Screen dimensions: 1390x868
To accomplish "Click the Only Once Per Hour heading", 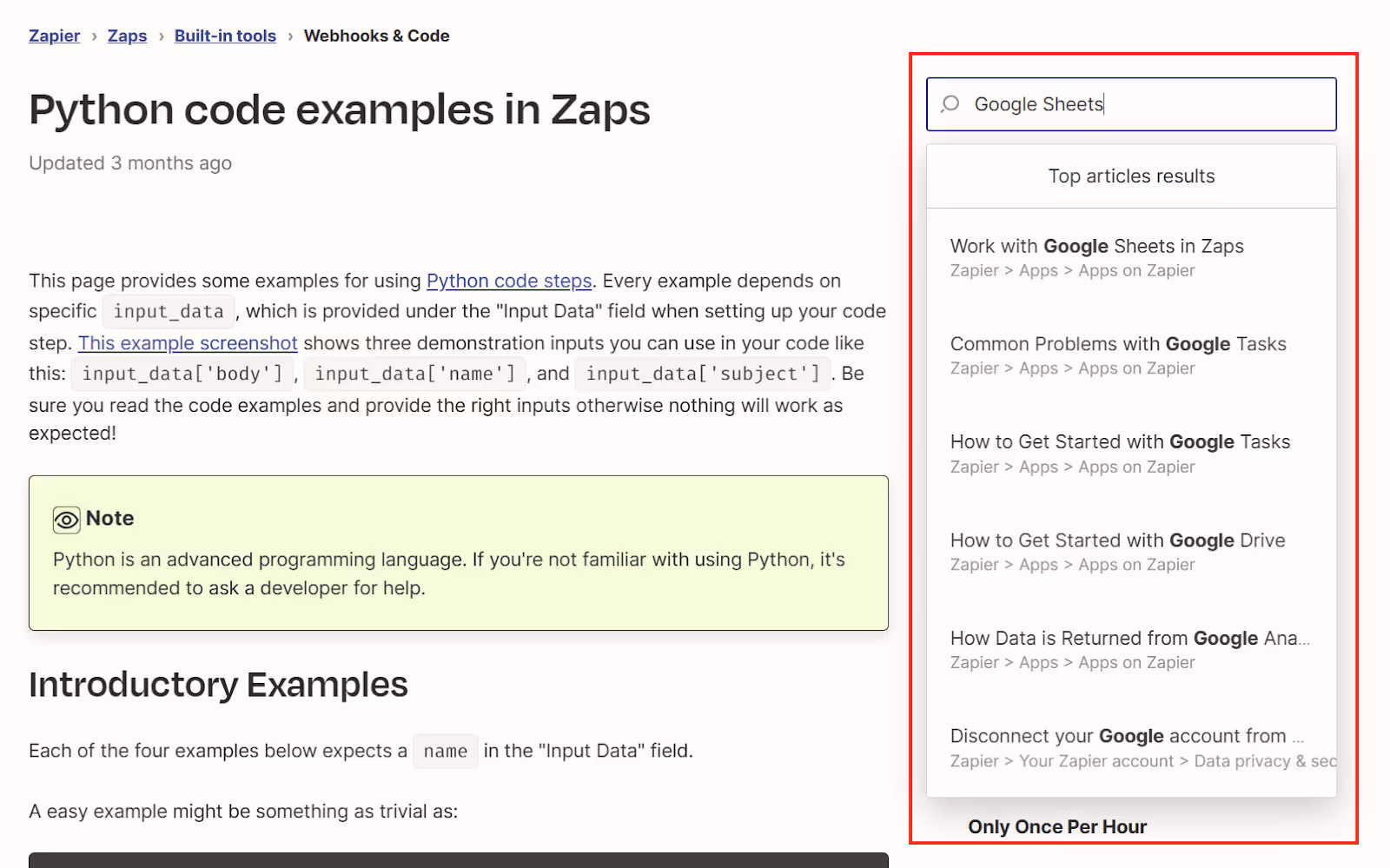I will 1057,827.
